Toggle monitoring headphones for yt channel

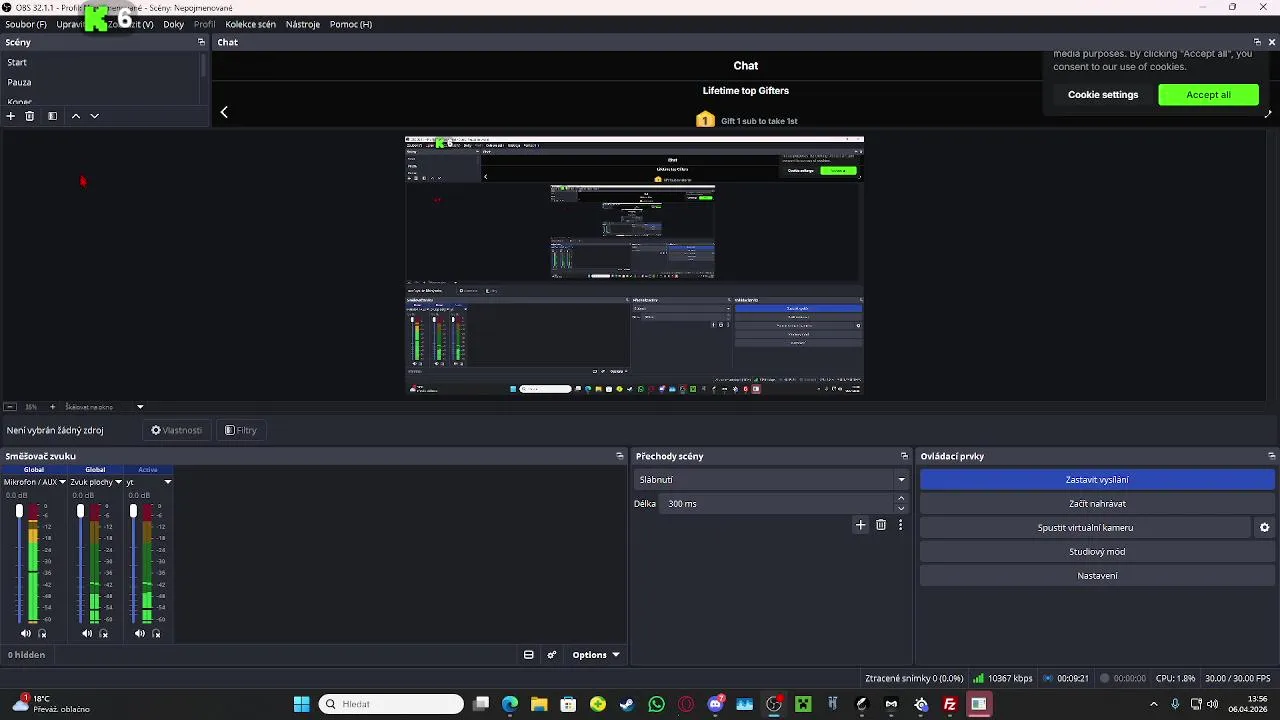tap(156, 633)
